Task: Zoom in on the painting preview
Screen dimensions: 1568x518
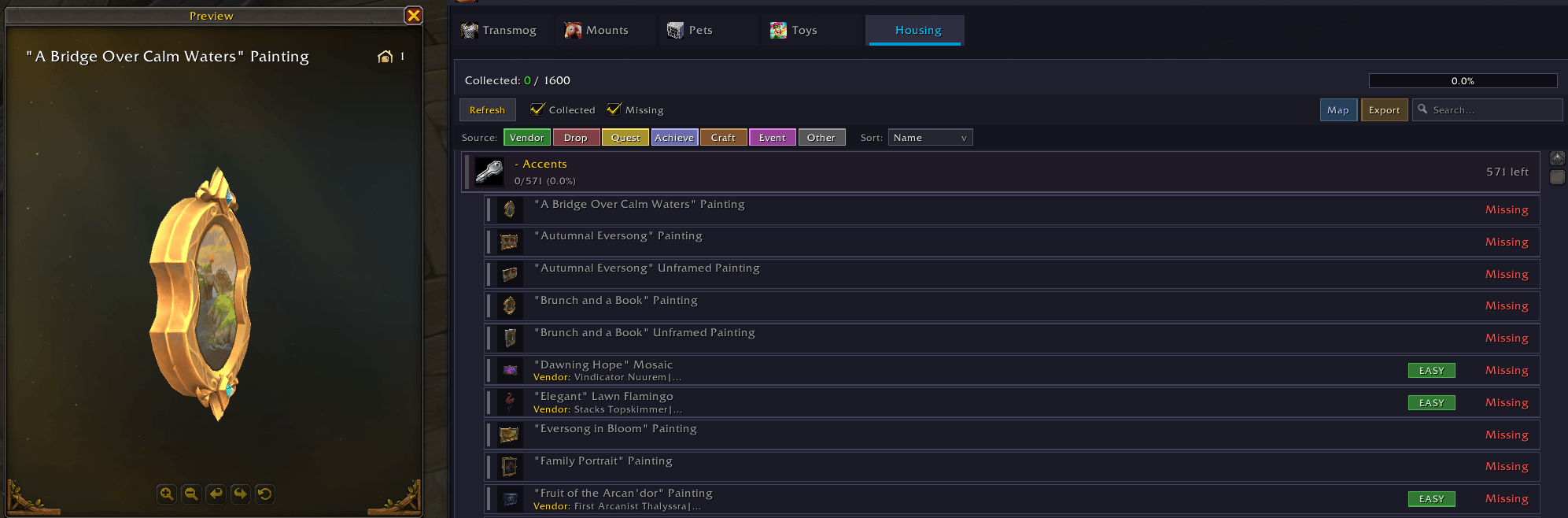Action: 167,494
